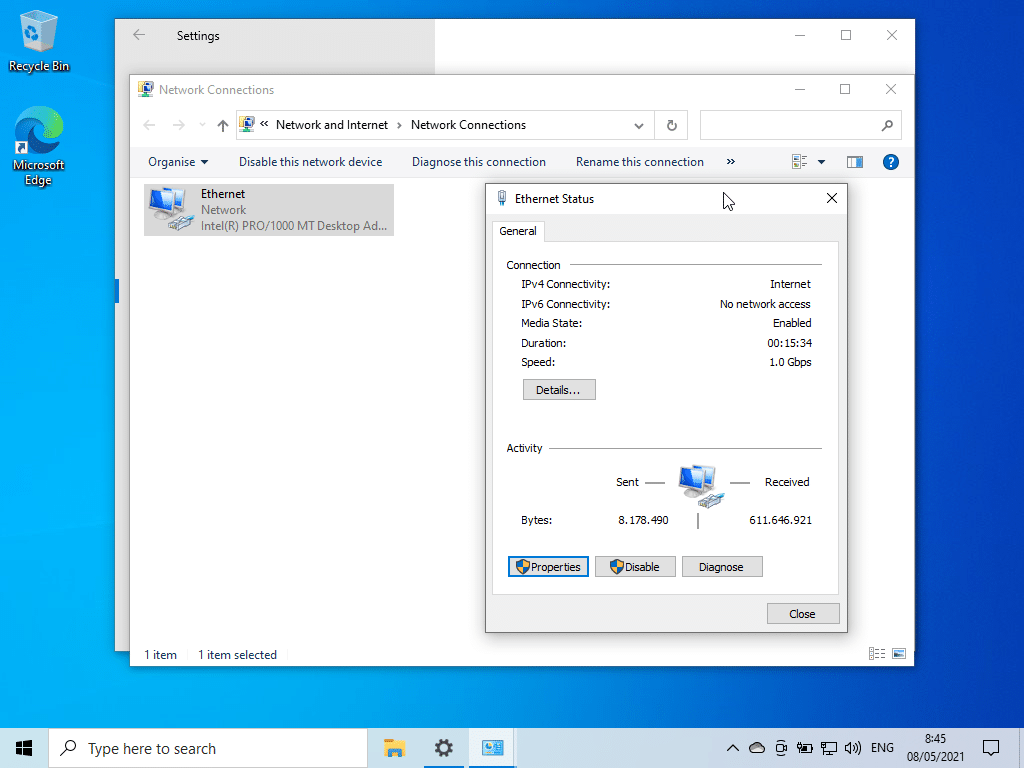1024x768 pixels.
Task: Close Ethernet Status with the X
Action: tap(831, 199)
